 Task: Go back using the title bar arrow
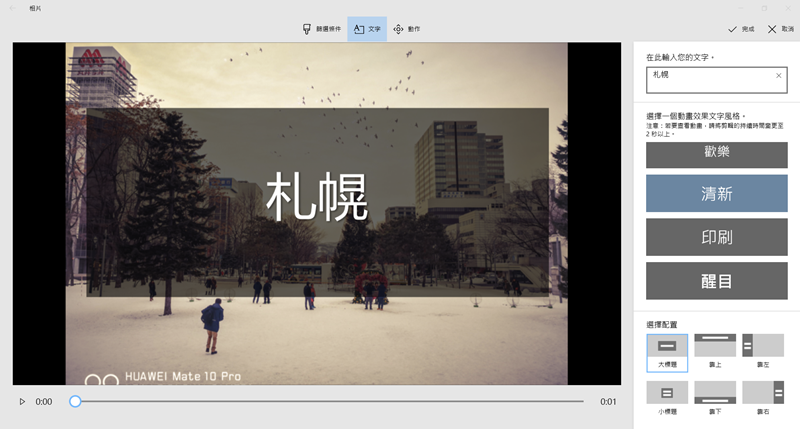tap(13, 8)
